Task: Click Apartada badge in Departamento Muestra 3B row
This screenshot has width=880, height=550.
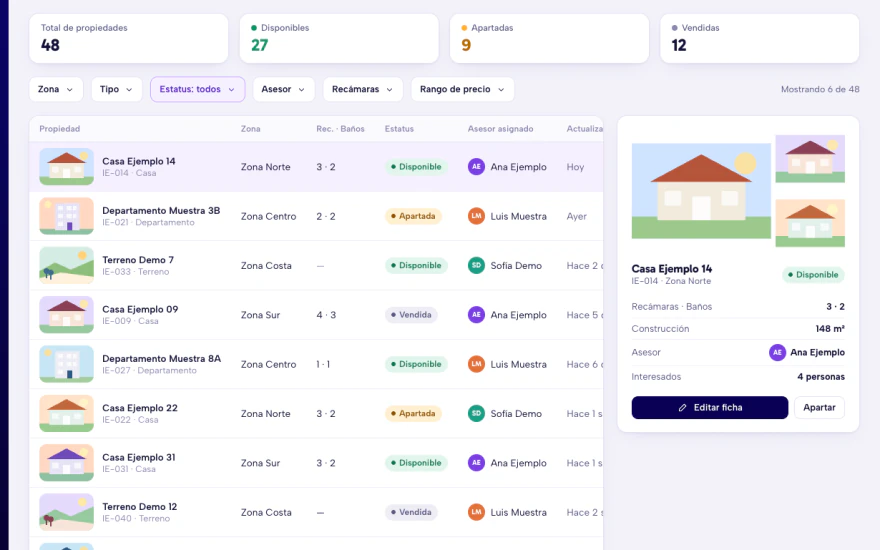Action: click(x=414, y=216)
